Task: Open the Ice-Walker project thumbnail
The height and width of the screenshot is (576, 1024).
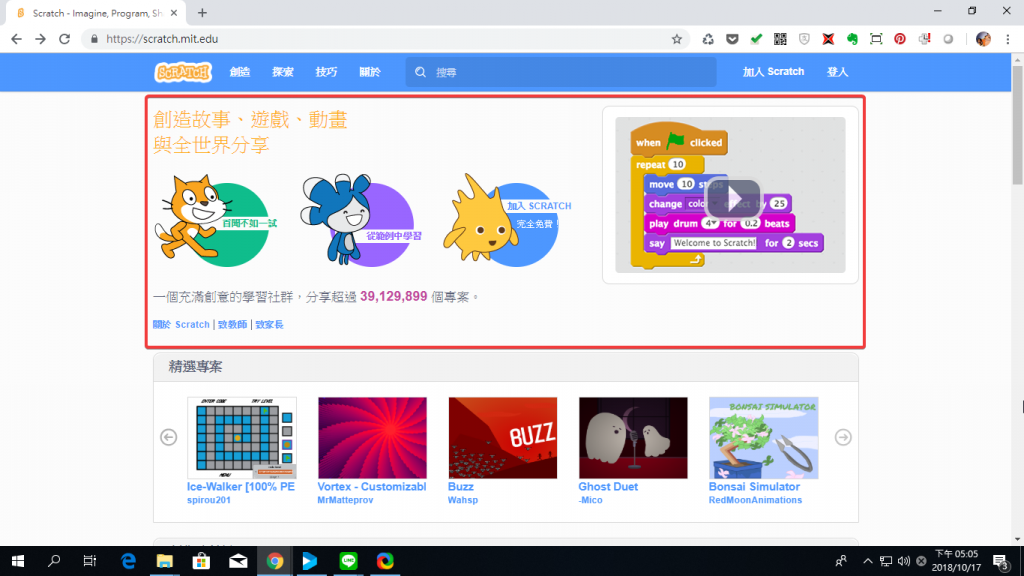Action: click(242, 438)
